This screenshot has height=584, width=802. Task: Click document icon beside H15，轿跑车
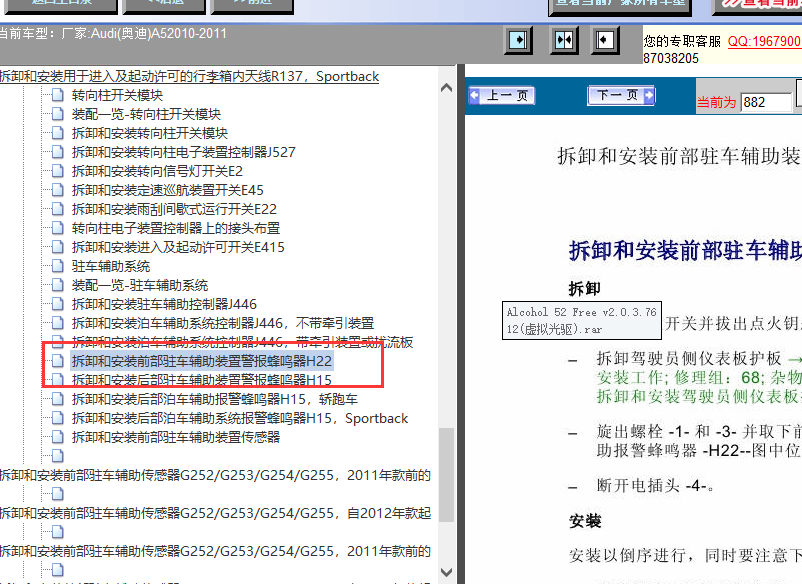(58, 399)
